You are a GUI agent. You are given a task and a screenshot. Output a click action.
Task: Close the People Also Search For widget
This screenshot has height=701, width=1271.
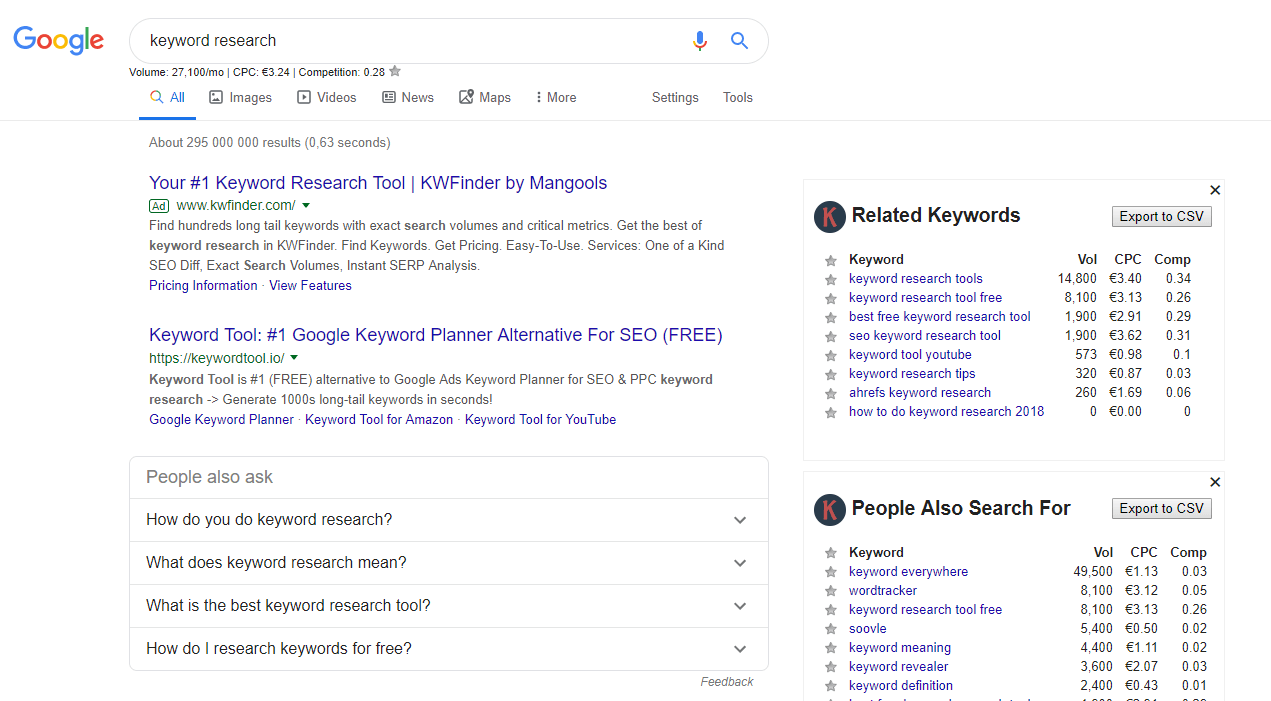click(1215, 482)
